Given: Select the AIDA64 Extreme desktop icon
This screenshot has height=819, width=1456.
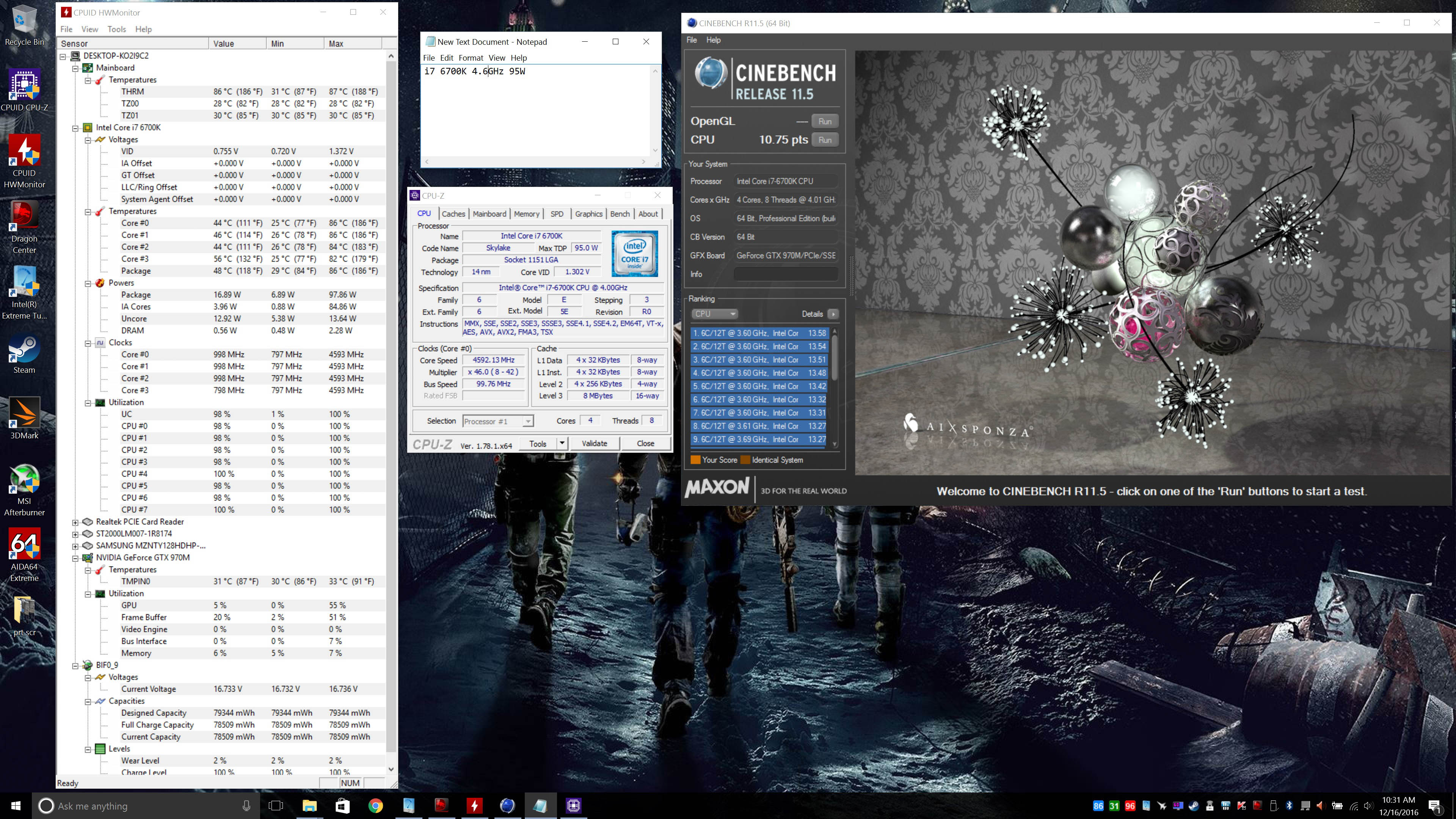Looking at the screenshot, I should coord(24,555).
